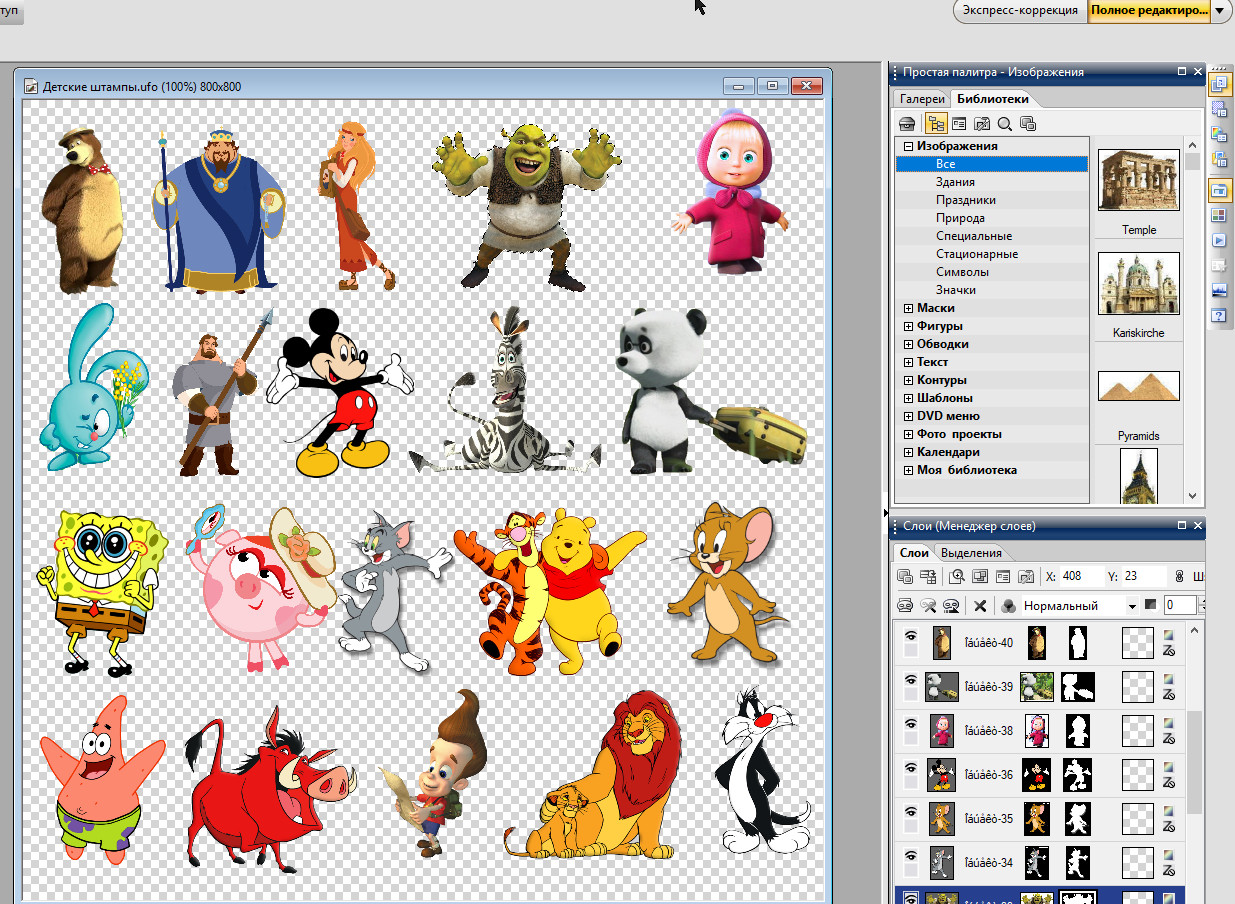Click the delete X icon in the Layers panel
Viewport: 1235px width, 904px height.
[981, 605]
